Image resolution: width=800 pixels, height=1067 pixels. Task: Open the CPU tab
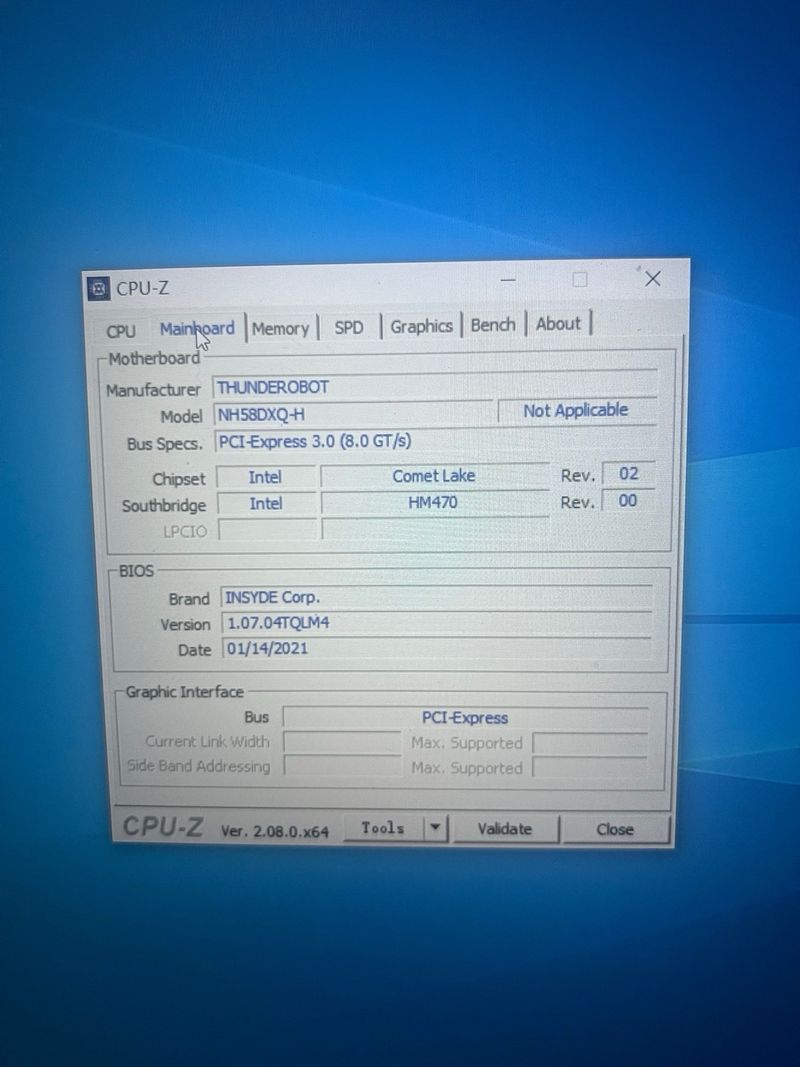point(121,331)
